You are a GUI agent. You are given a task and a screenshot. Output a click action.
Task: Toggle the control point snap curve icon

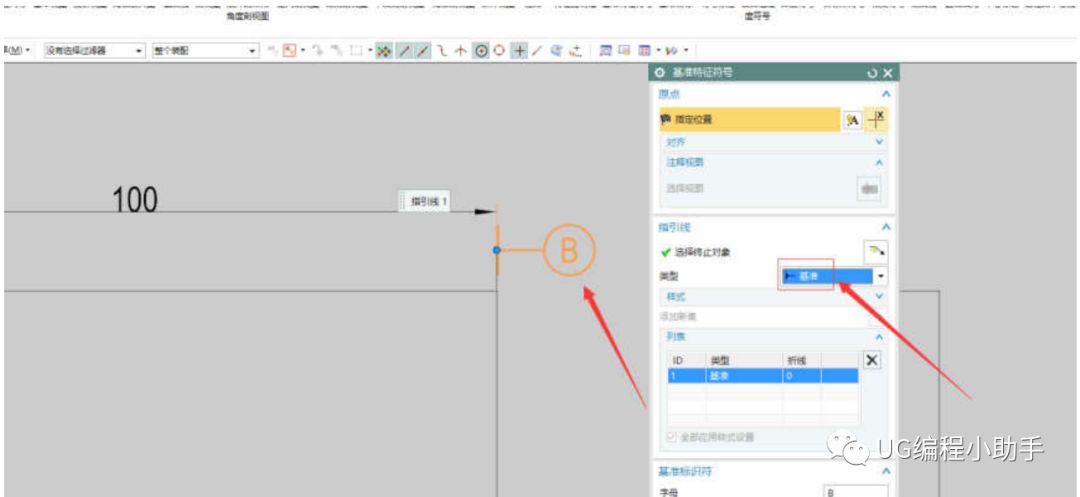pyautogui.click(x=442, y=51)
